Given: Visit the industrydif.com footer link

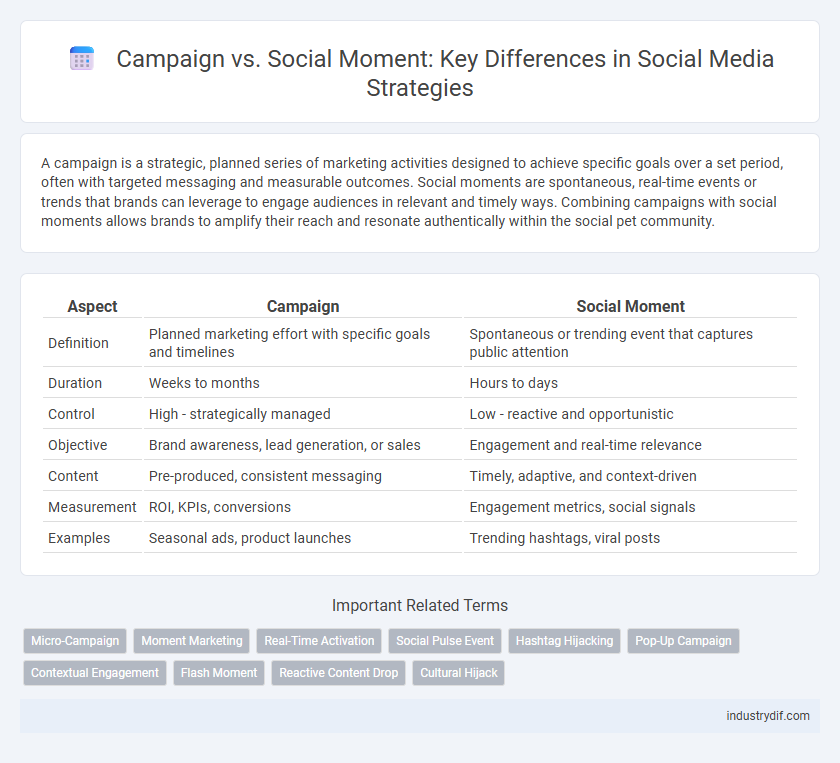Looking at the screenshot, I should (x=768, y=716).
